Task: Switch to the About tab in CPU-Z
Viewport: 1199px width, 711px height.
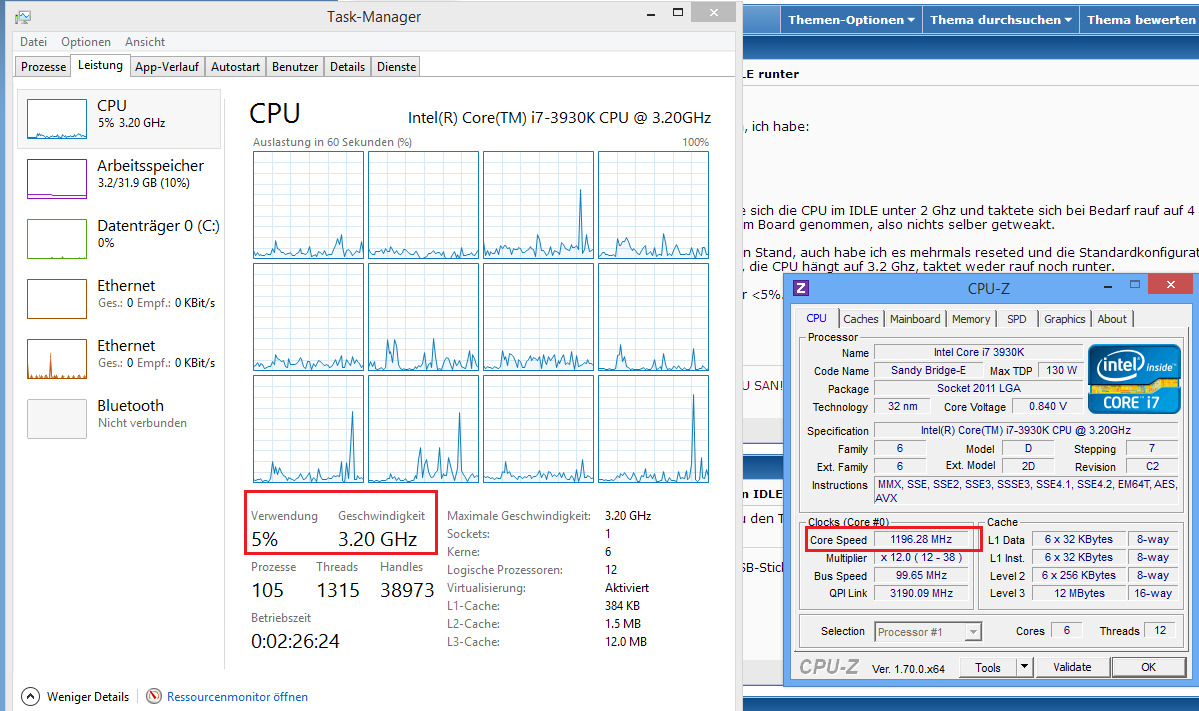Action: [x=1112, y=319]
